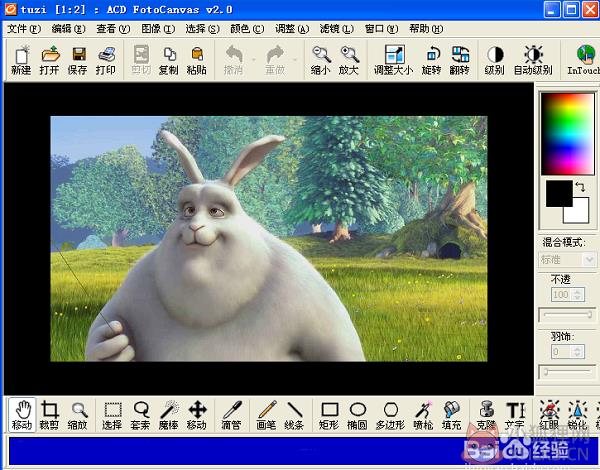Viewport: 600px width, 470px height.
Task: Click the InTouch globe icon
Action: click(x=584, y=60)
